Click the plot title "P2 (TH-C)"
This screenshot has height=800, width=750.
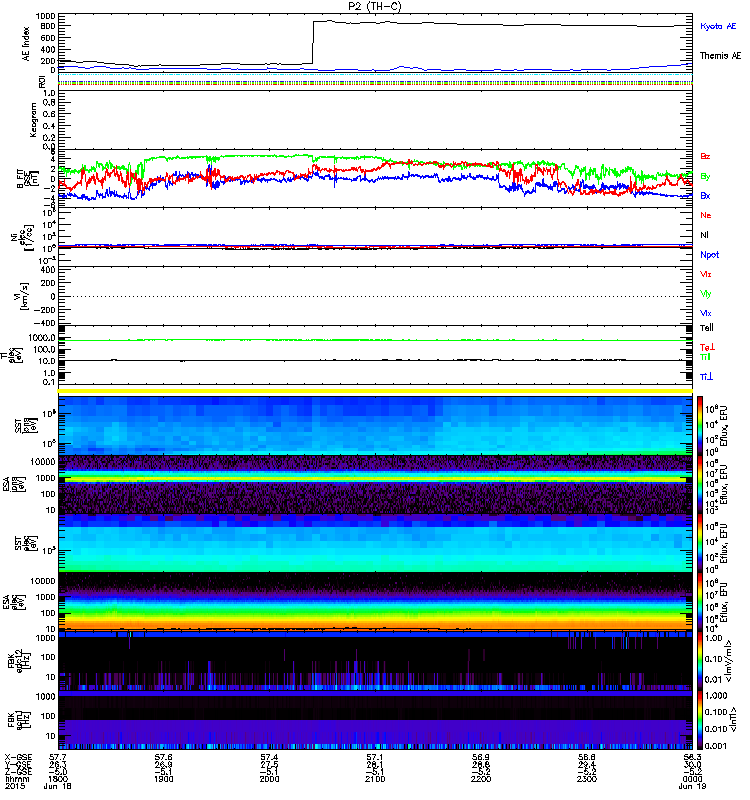coord(374,6)
